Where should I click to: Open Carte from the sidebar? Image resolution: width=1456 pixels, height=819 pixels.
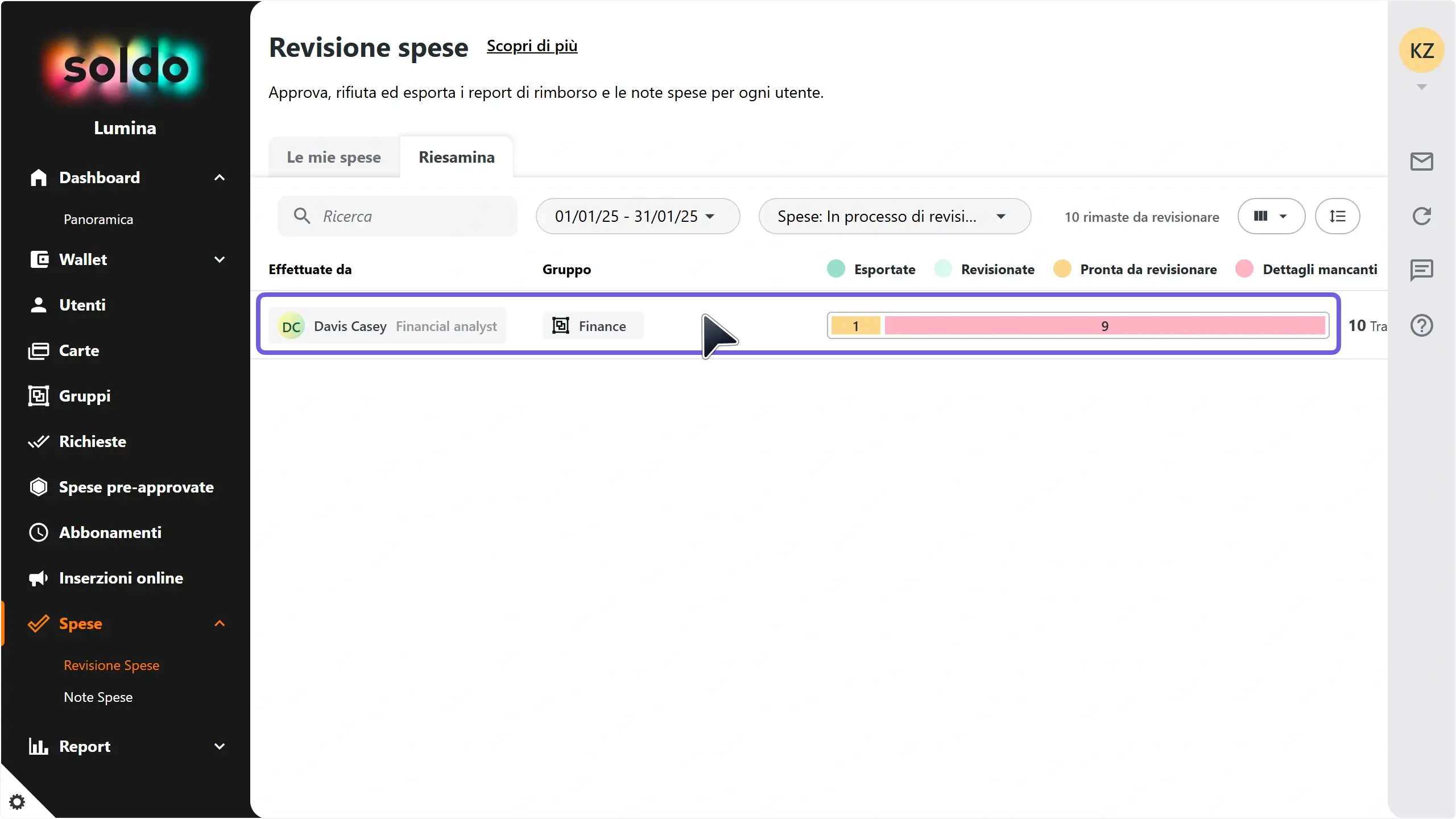[78, 350]
